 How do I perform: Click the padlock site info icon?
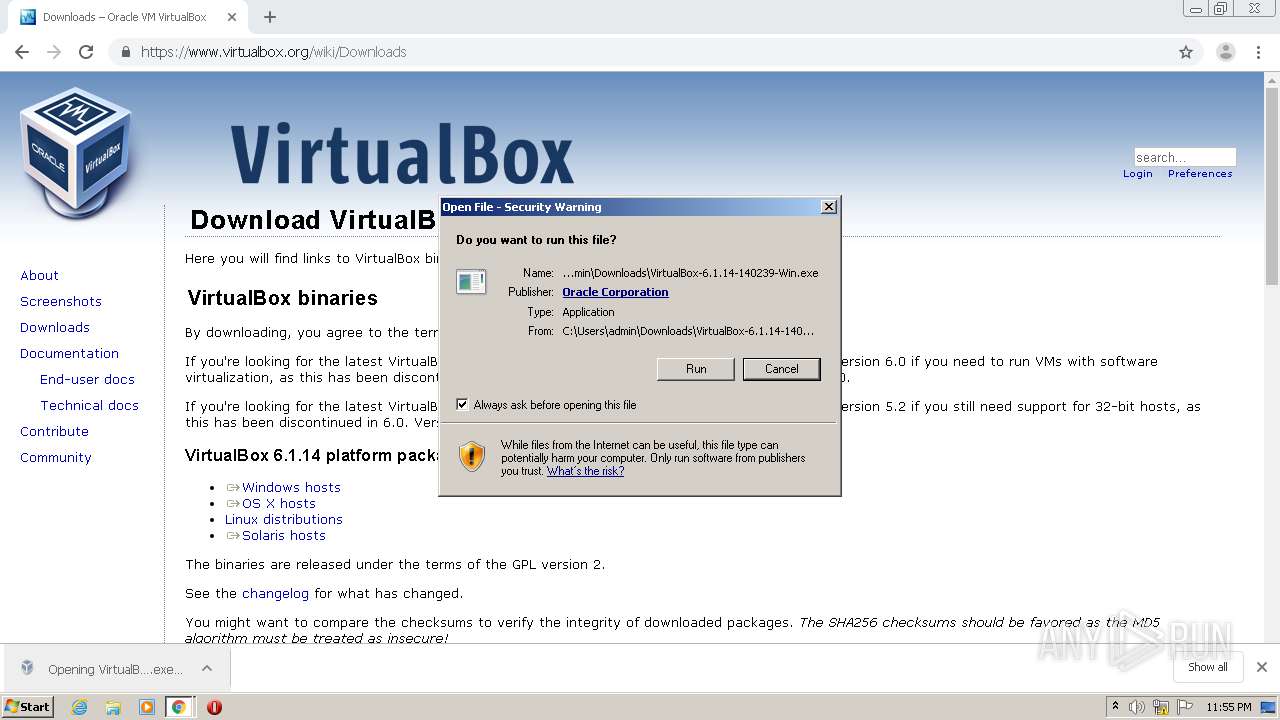(126, 52)
